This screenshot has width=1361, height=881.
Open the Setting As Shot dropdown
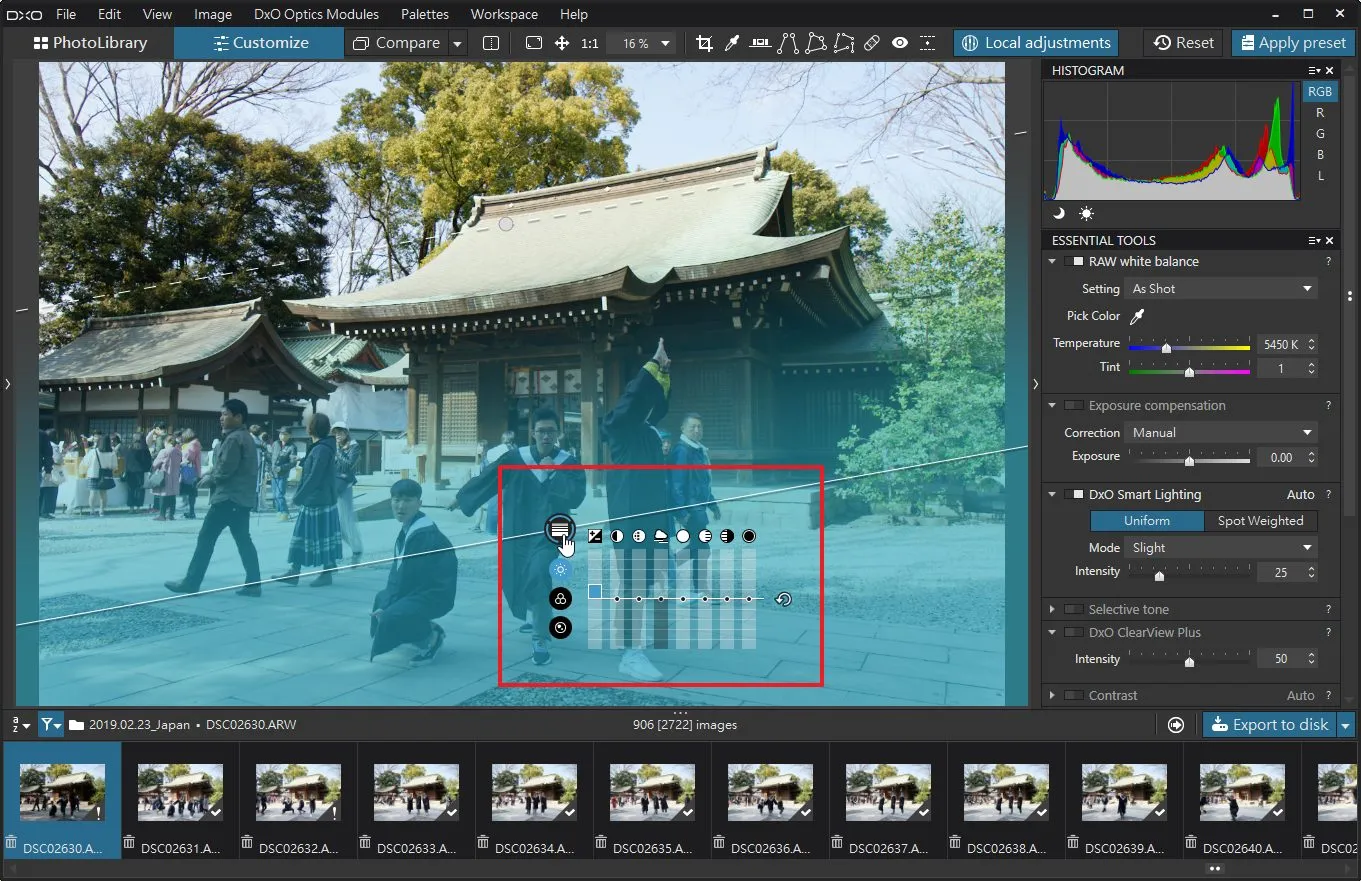tap(1221, 288)
